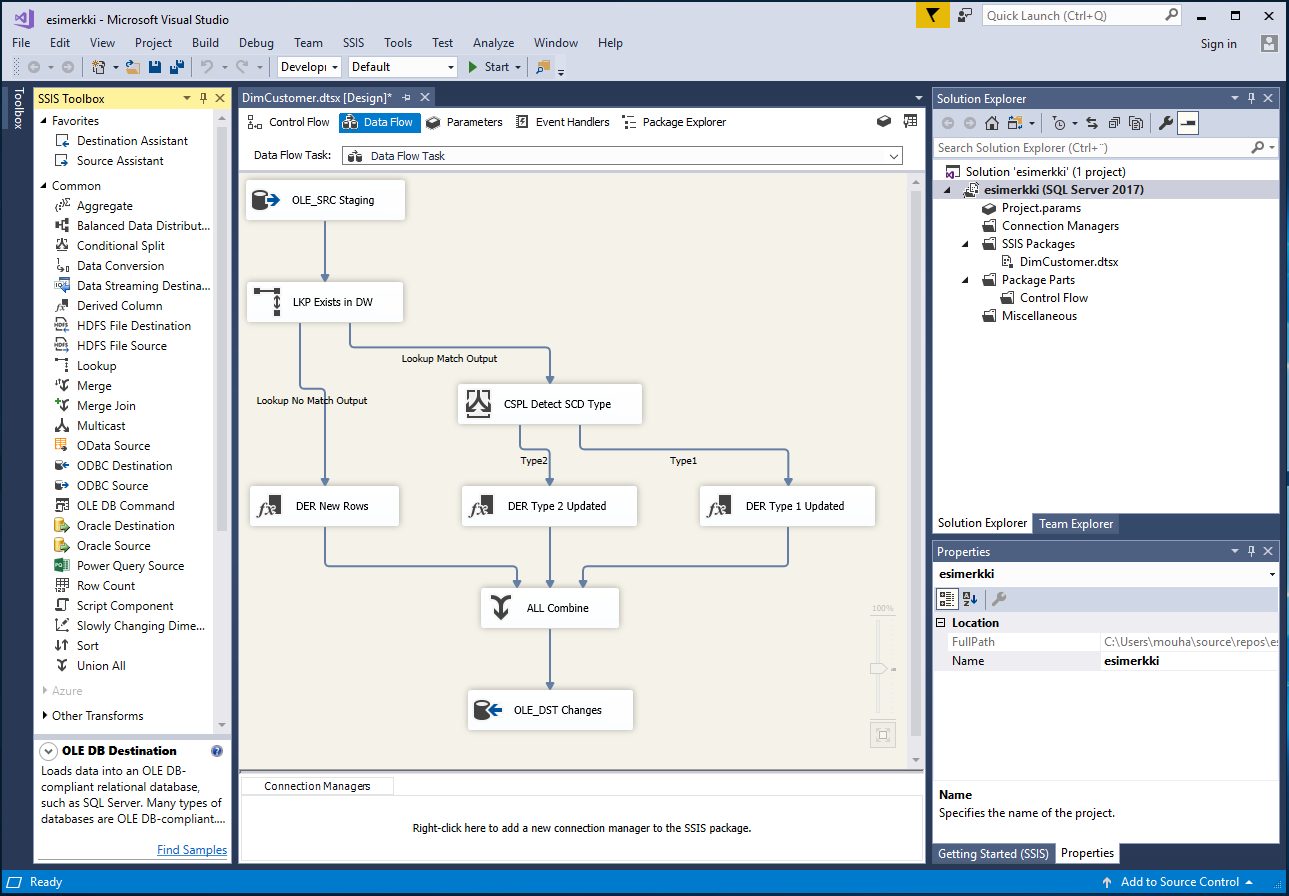Switch to the Package Explorer tab
Image resolution: width=1289 pixels, height=896 pixels.
[x=674, y=122]
